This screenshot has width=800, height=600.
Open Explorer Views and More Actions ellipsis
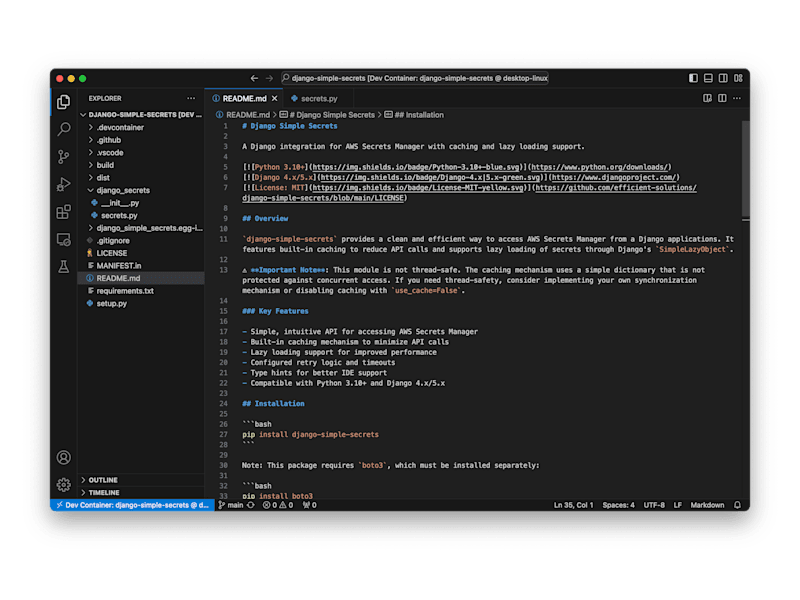[x=191, y=98]
